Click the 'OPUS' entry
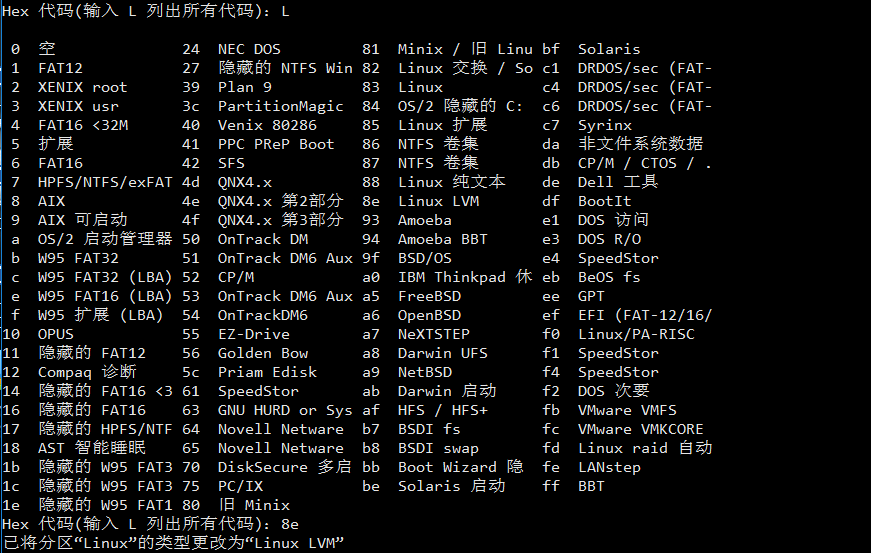 pyautogui.click(x=56, y=334)
